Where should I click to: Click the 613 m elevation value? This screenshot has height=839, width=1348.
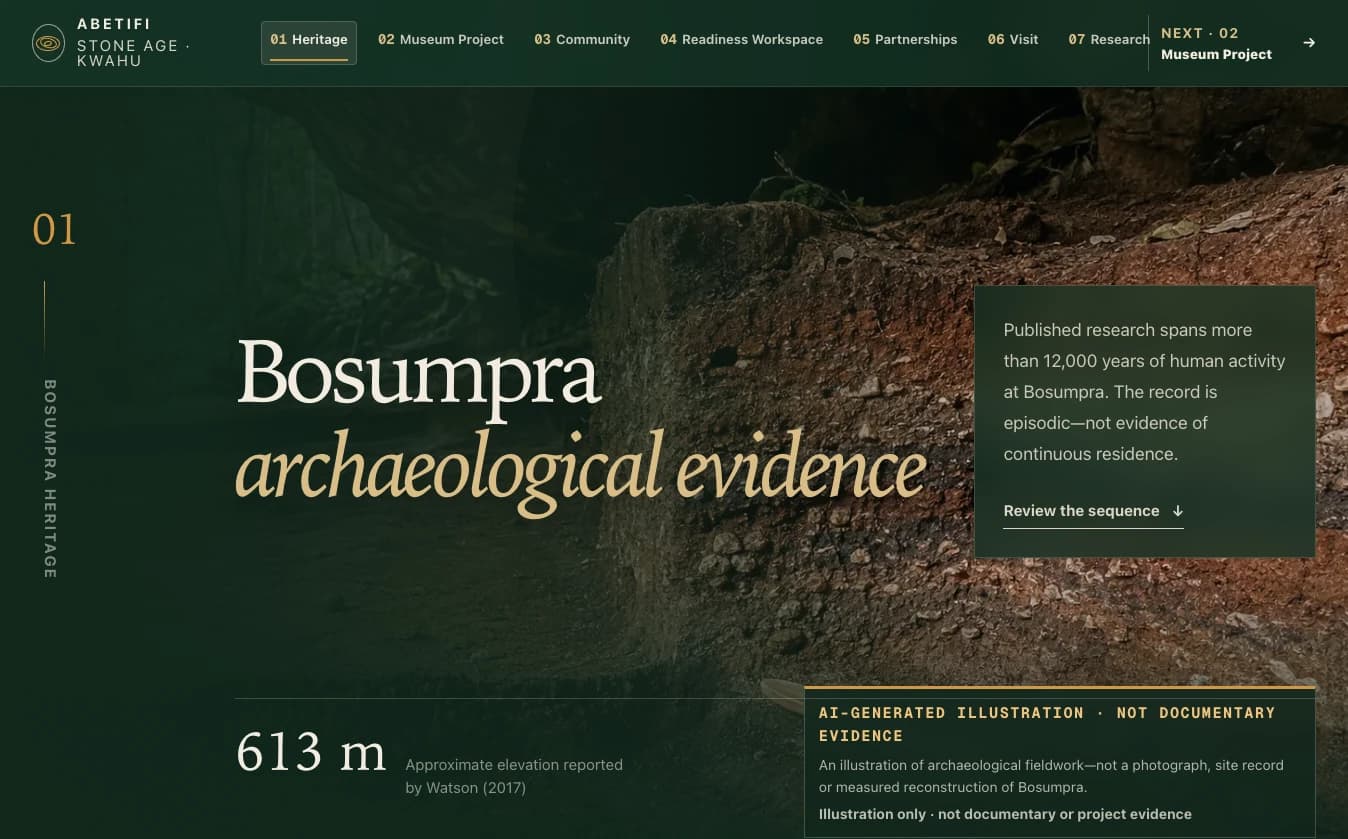[x=311, y=752]
